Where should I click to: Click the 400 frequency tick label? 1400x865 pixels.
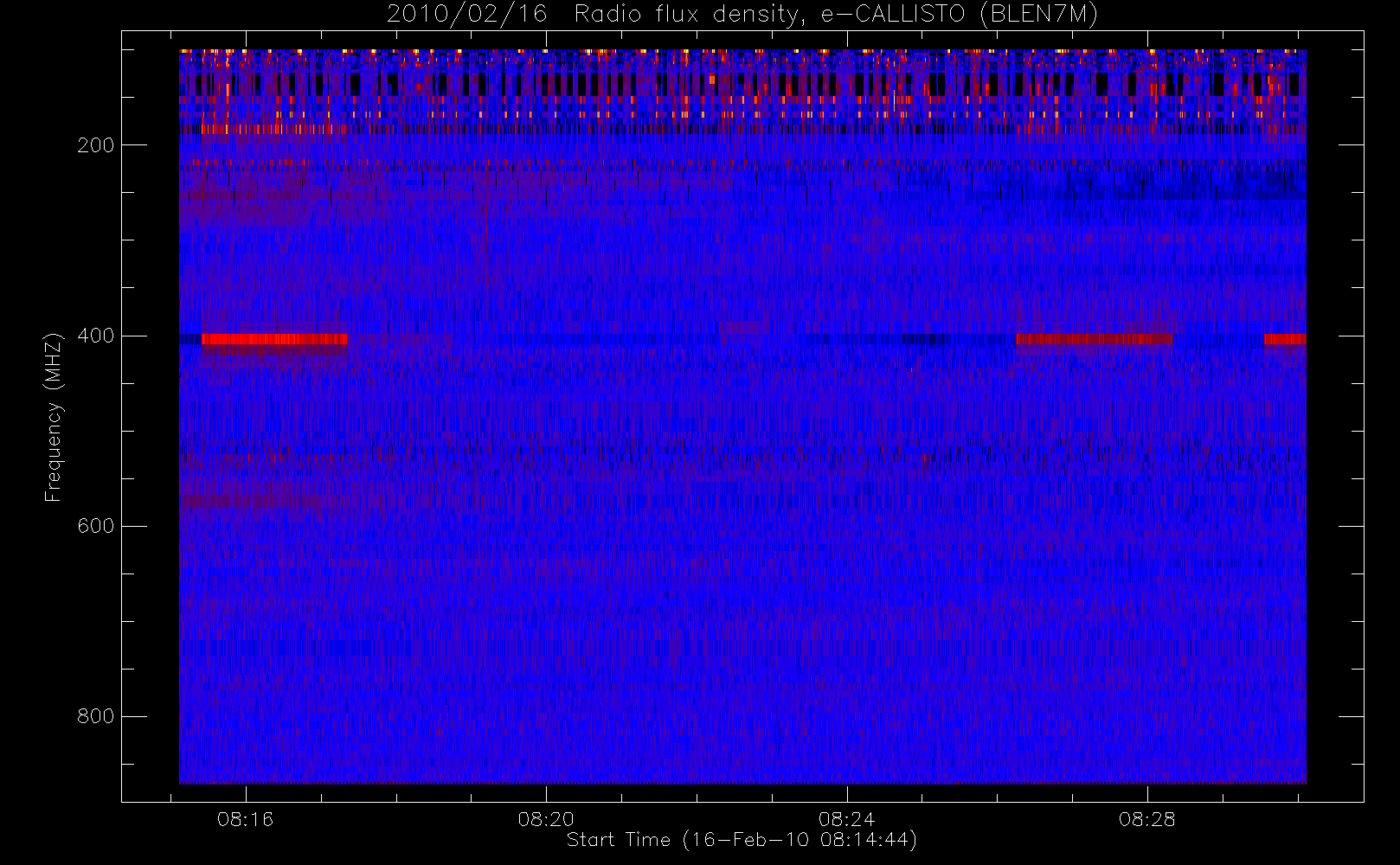click(96, 336)
